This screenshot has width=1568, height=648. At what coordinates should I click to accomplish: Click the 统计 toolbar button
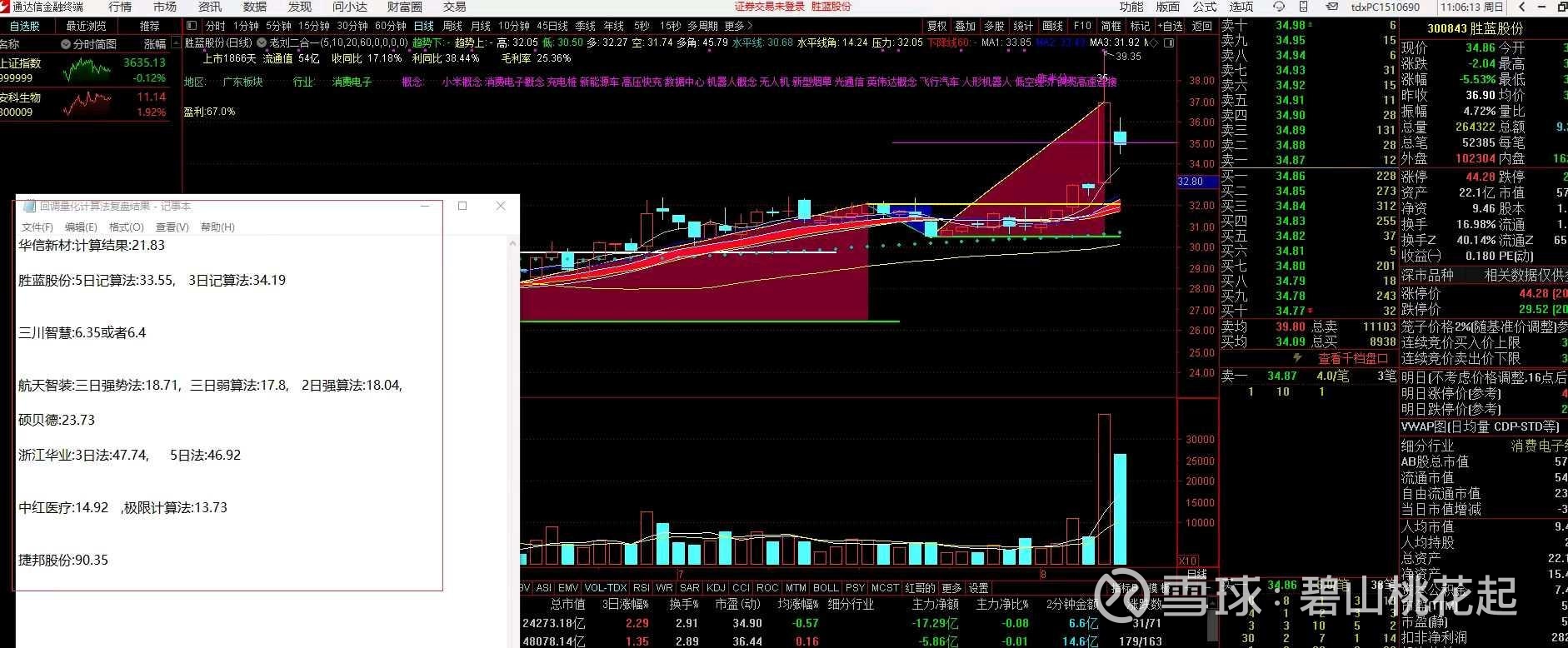pyautogui.click(x=1023, y=26)
